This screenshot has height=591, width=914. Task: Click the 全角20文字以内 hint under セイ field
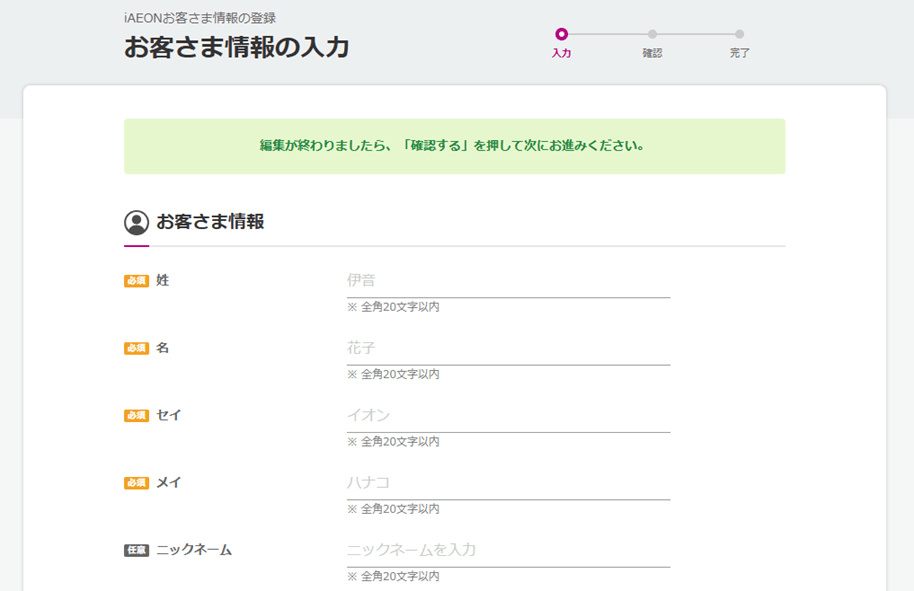(393, 442)
